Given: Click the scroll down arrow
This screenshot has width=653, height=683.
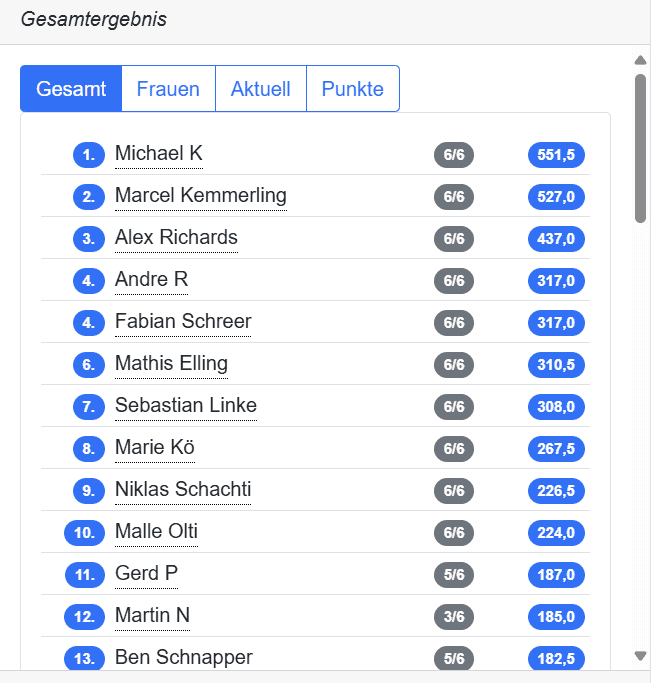Looking at the screenshot, I should (640, 656).
